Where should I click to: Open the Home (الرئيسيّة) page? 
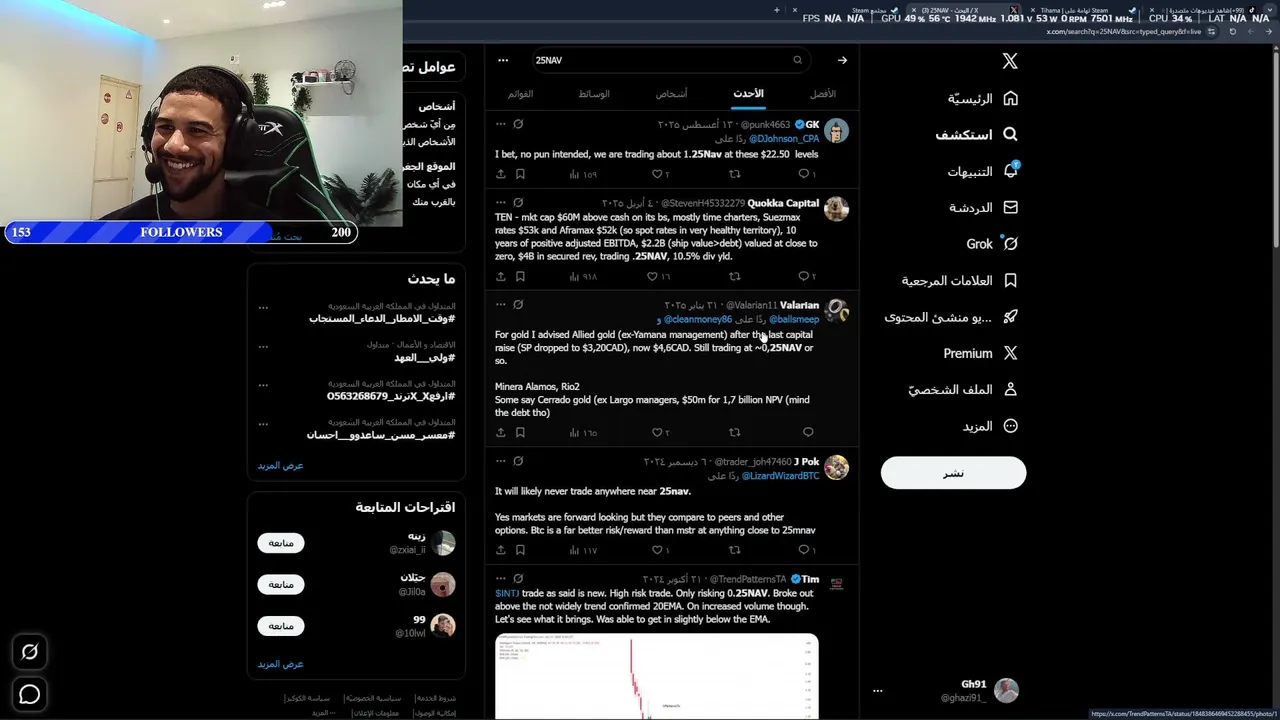(x=983, y=98)
